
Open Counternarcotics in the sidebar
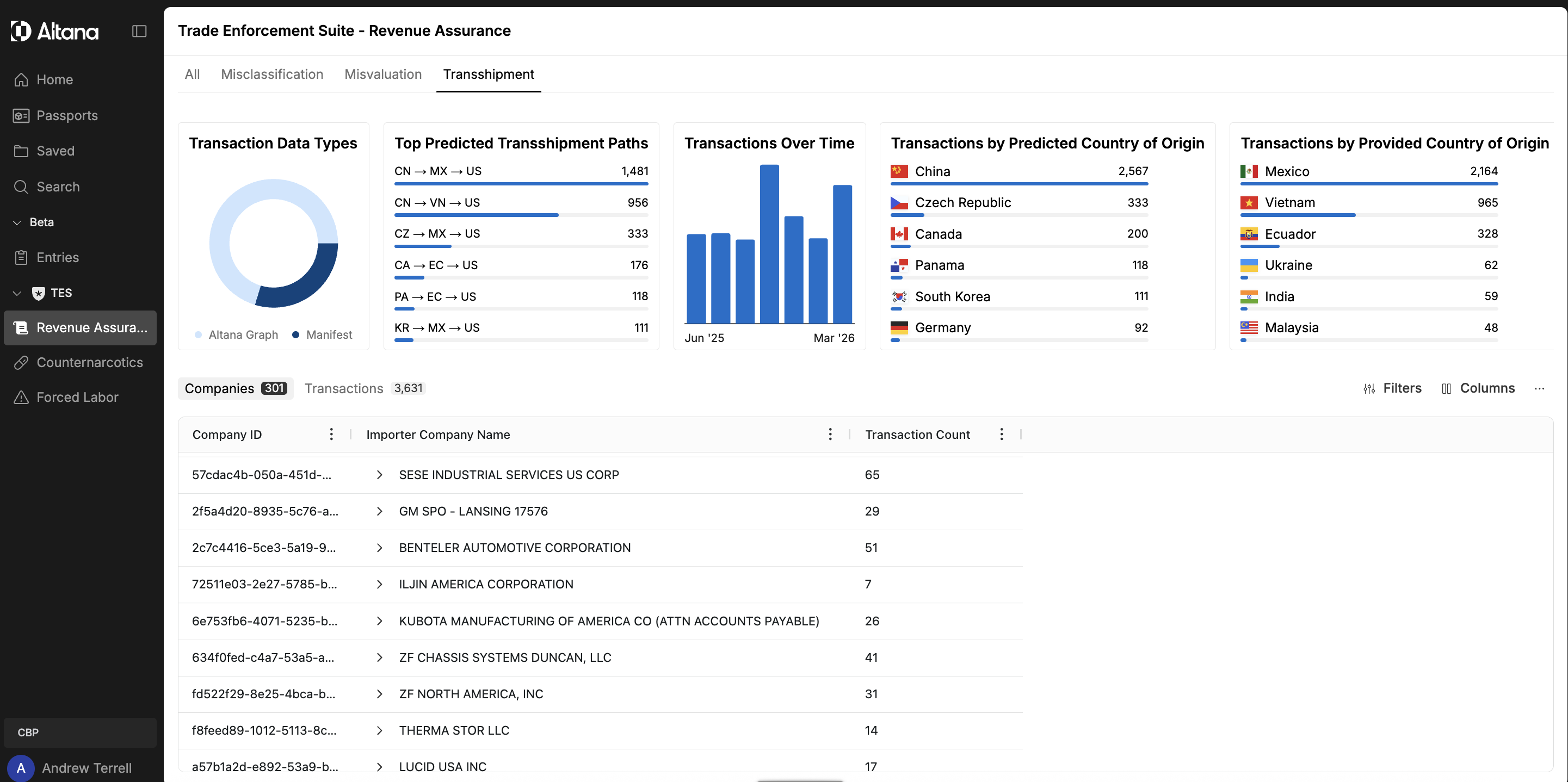point(81,363)
